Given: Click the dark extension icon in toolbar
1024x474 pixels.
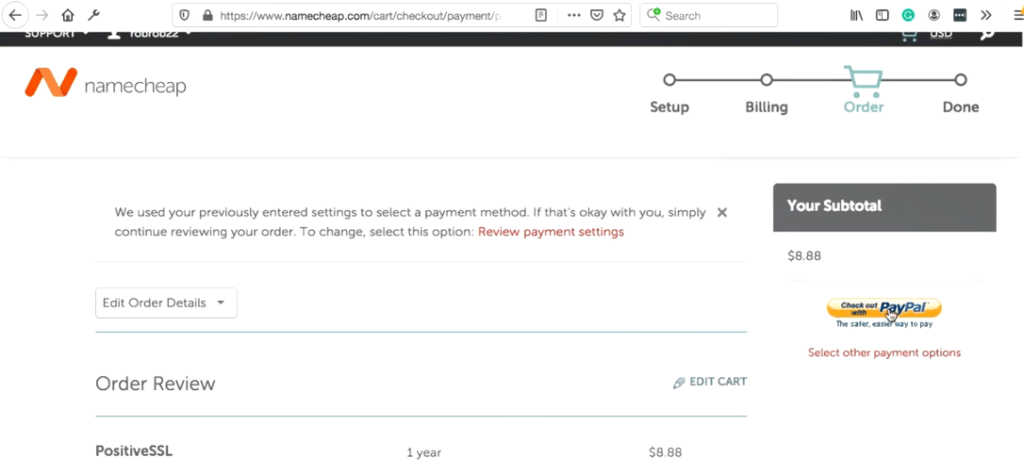Looking at the screenshot, I should 960,16.
